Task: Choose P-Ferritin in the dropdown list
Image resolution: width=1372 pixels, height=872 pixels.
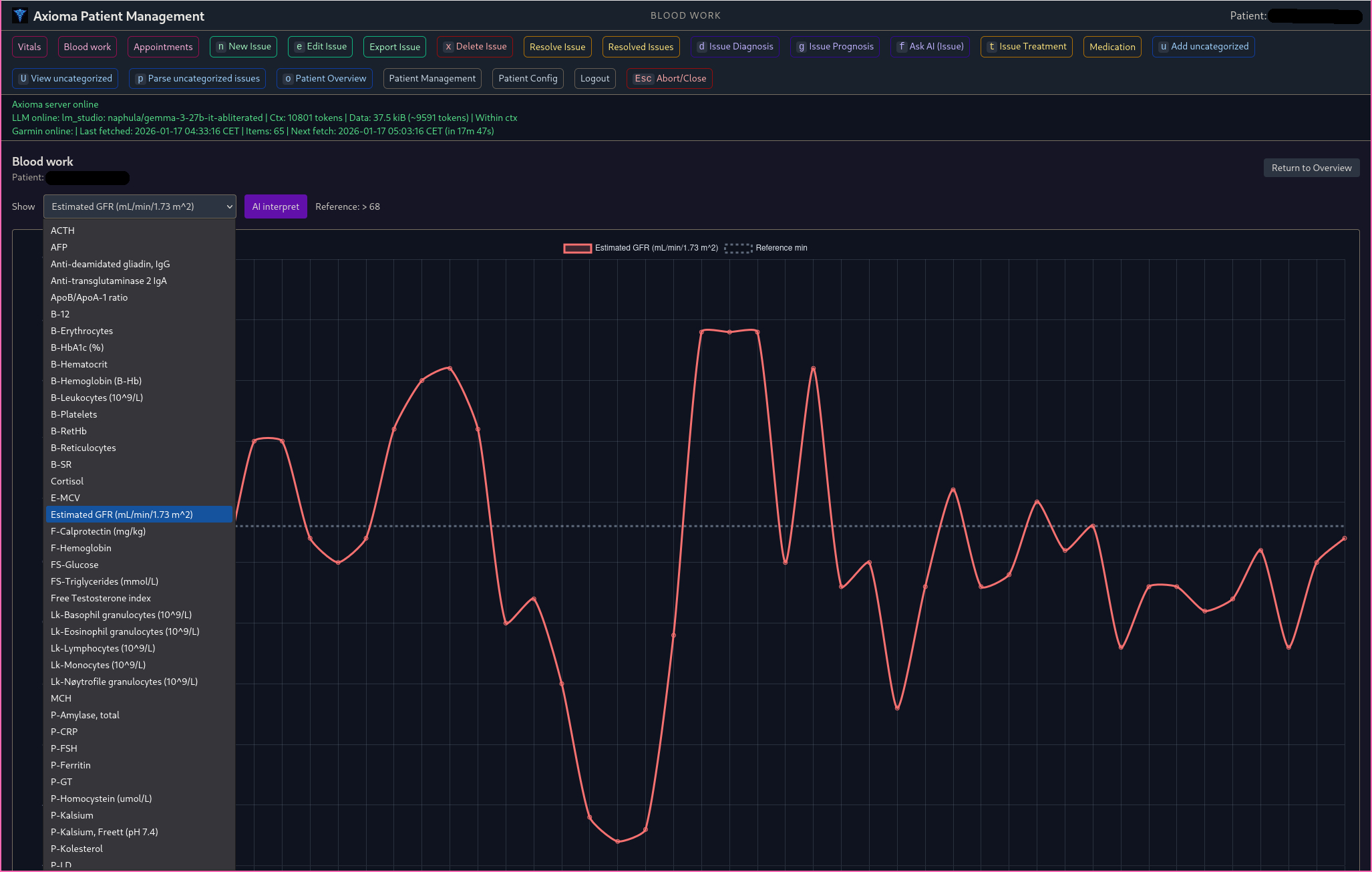Action: pyautogui.click(x=70, y=765)
